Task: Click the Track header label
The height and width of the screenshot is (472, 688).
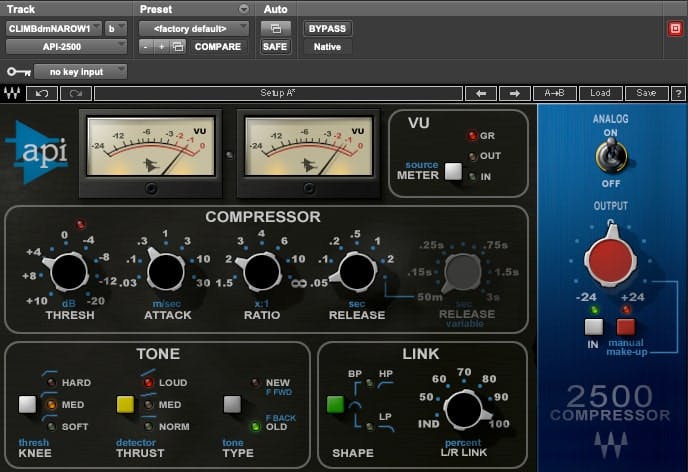Action: [21, 9]
